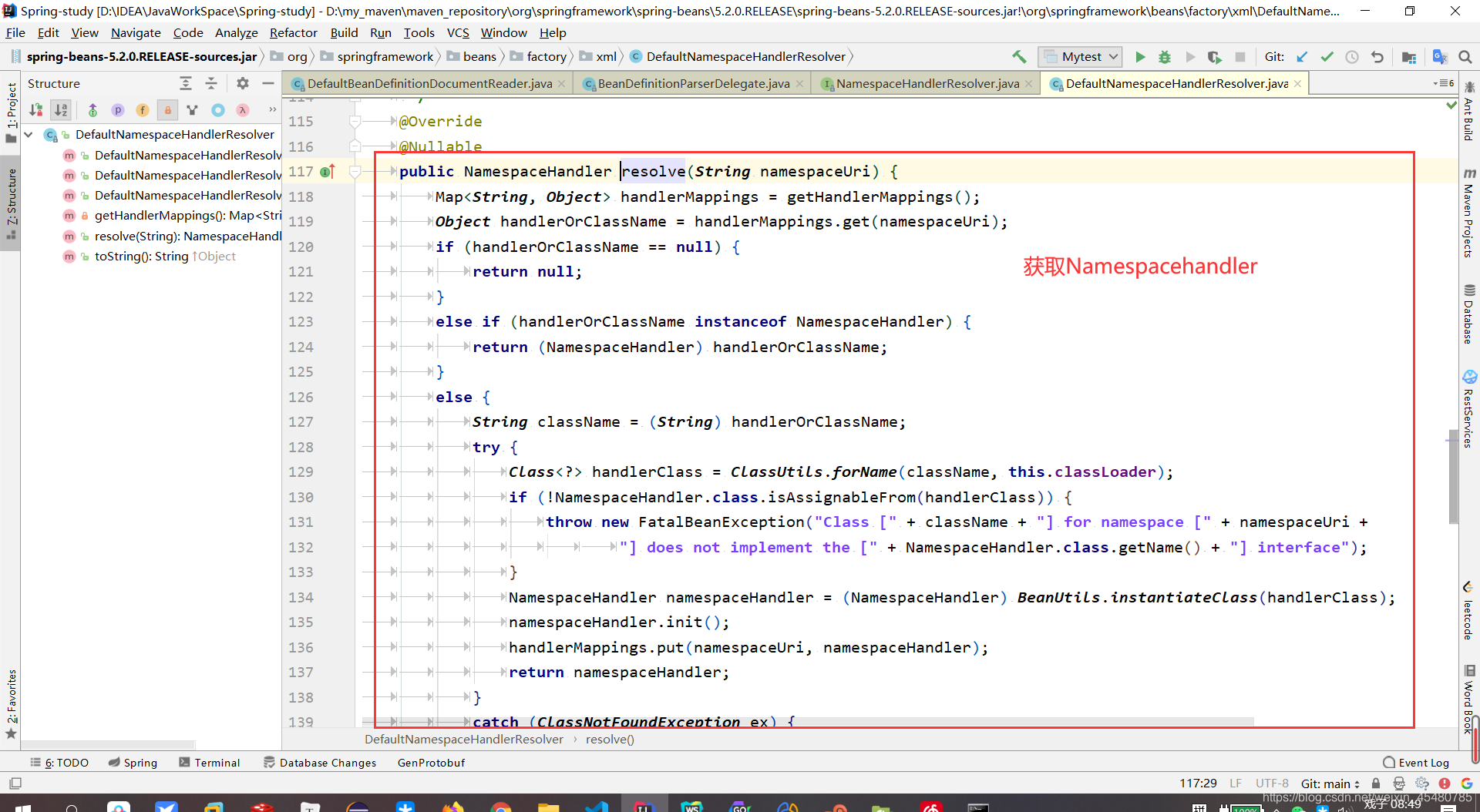This screenshot has height=812, width=1480.
Task: Collapse the DefaultNamespaceHandlerResolver tree node
Action: 28,134
